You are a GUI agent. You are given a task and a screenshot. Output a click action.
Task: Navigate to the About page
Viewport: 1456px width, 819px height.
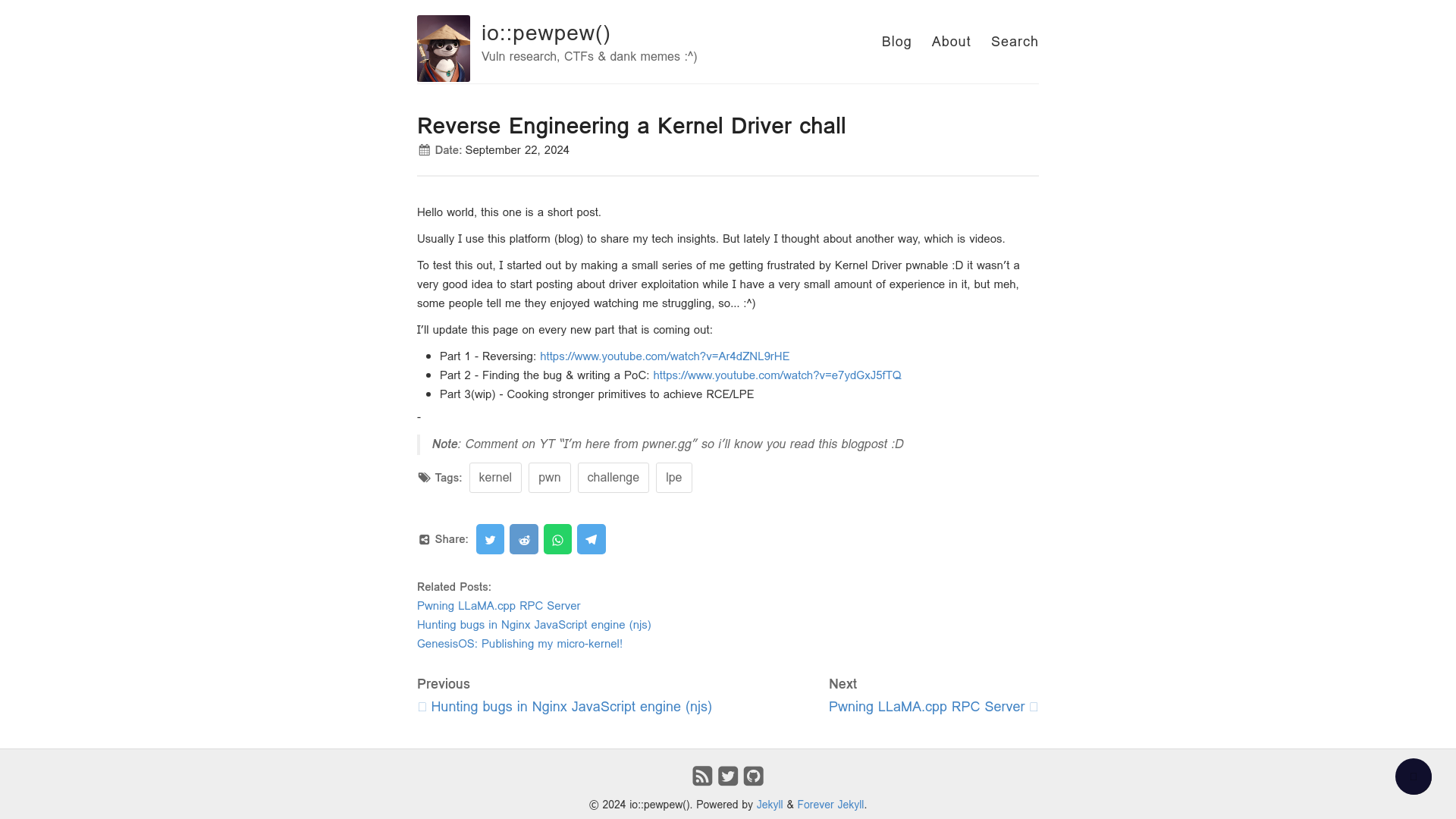pos(951,41)
